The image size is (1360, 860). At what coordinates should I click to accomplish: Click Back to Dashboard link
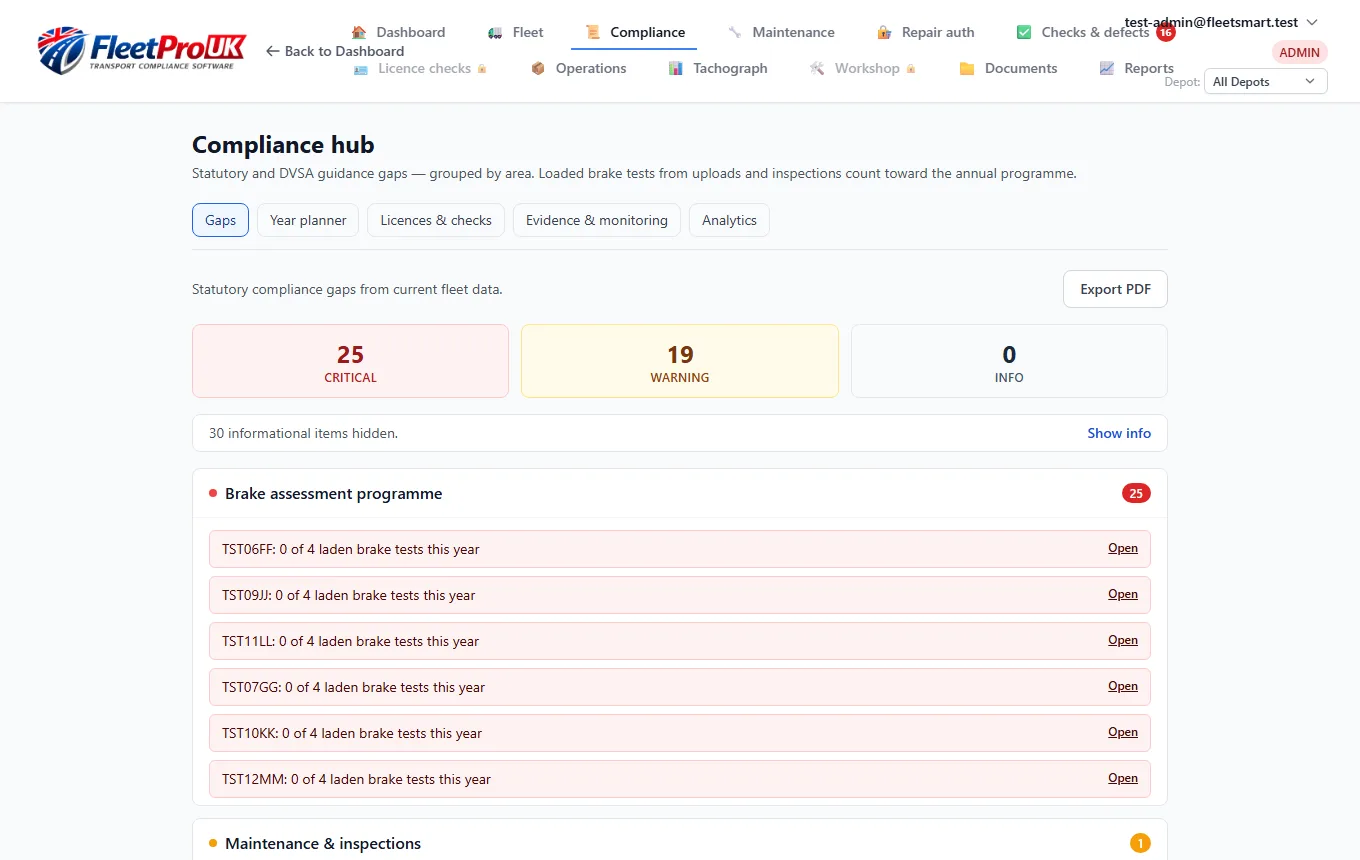tap(335, 51)
